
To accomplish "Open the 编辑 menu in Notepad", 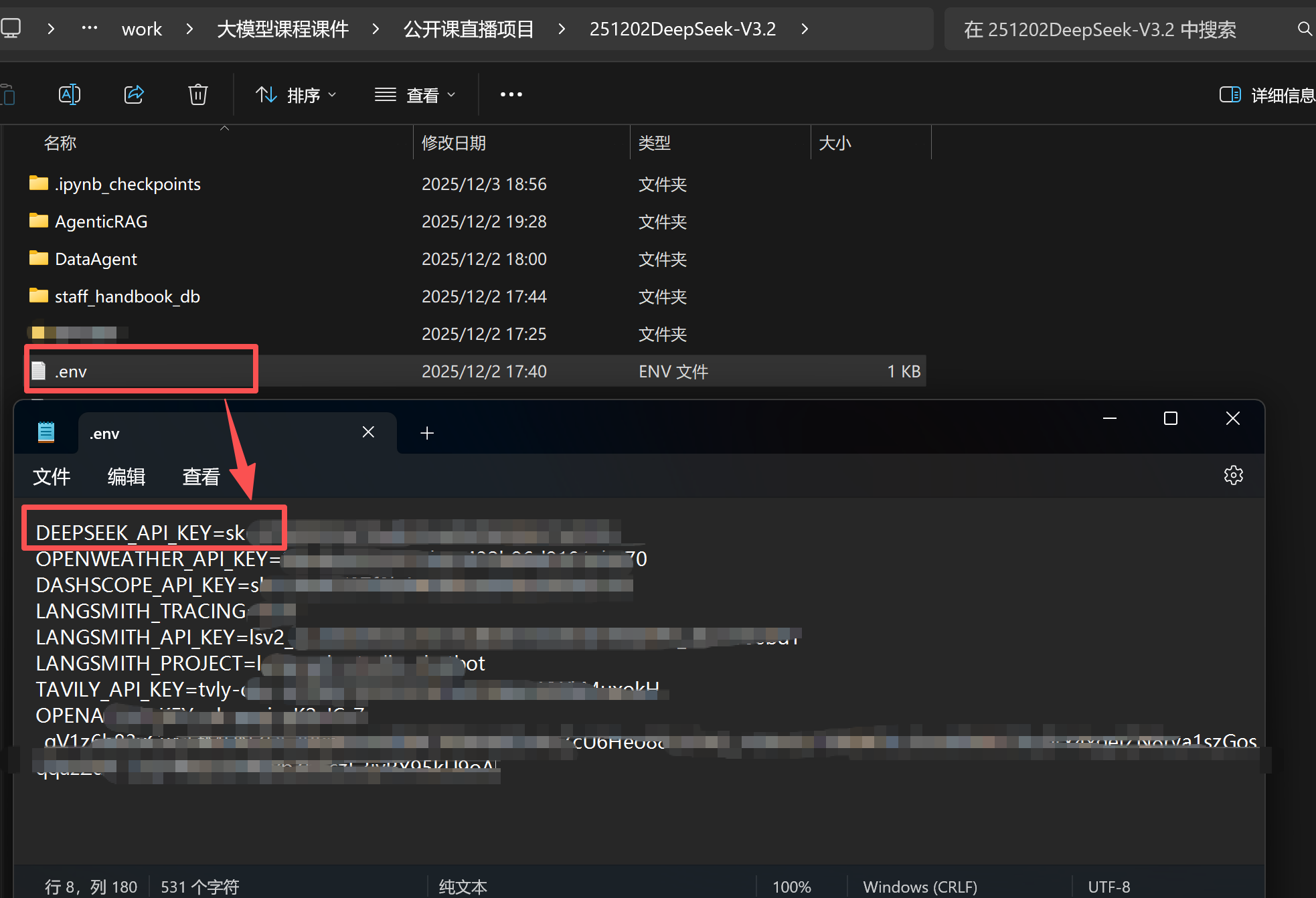I will pos(126,476).
